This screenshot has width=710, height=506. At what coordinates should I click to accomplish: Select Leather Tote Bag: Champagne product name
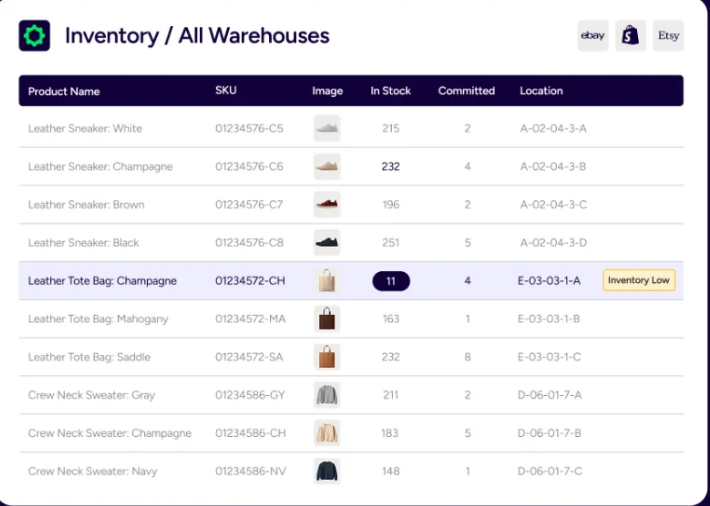click(102, 281)
